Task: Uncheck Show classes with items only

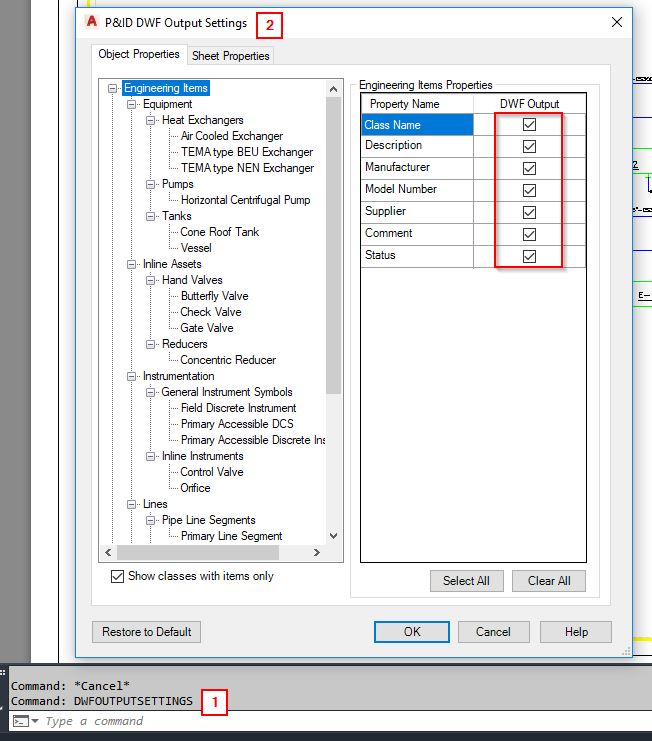Action: pyautogui.click(x=117, y=576)
